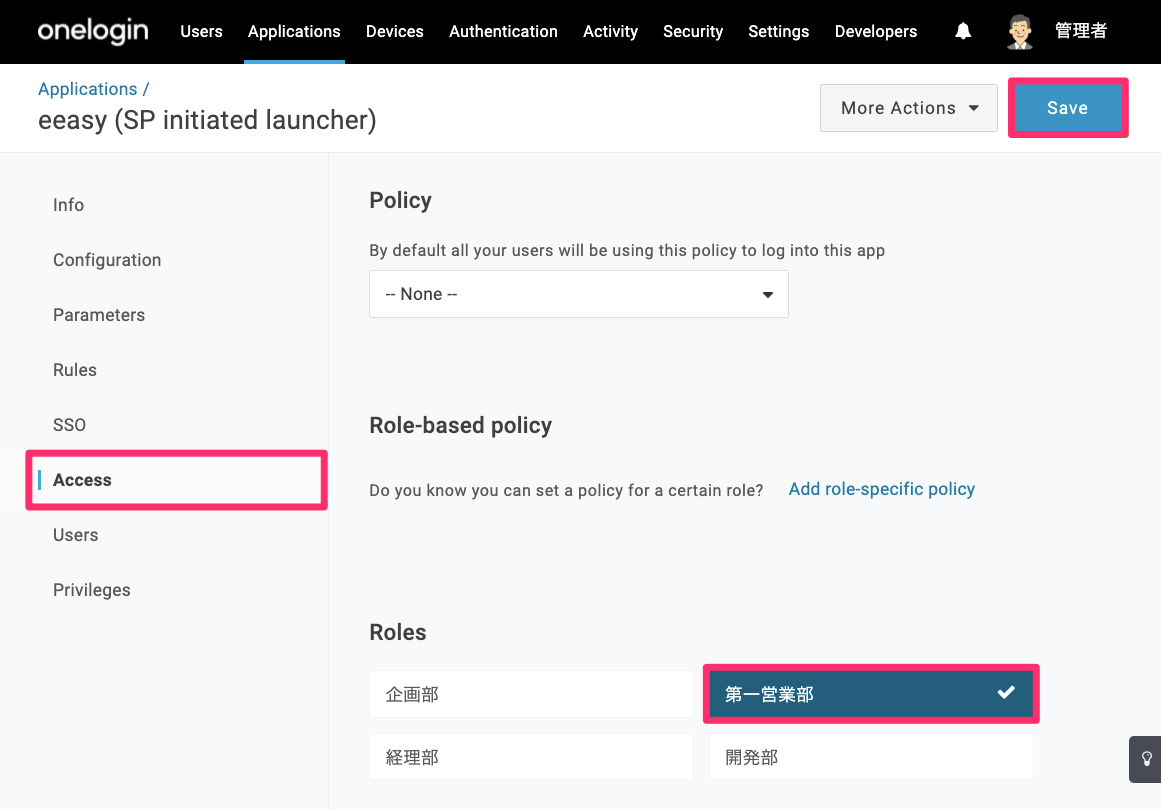Viewport: 1161px width, 809px height.
Task: Click the 管理者 account name
Action: coord(1081,31)
